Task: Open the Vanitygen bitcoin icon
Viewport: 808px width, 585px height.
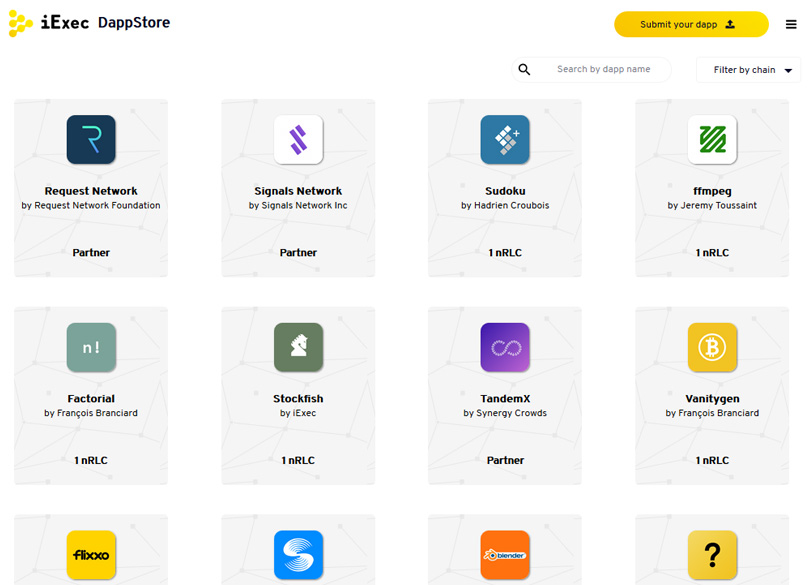Action: 712,348
